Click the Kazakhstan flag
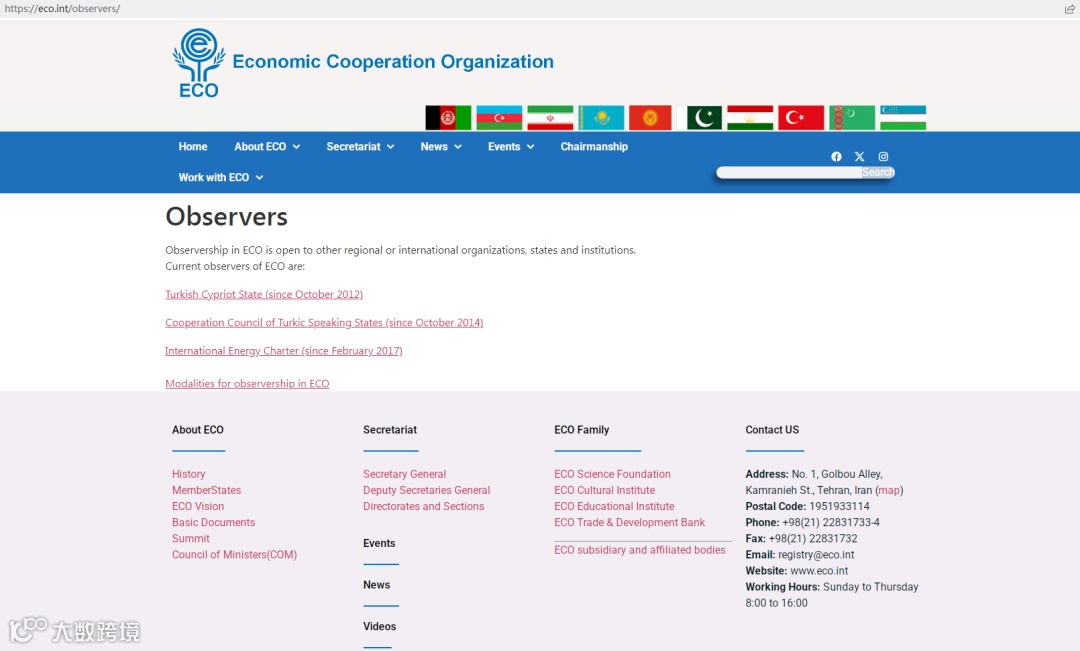This screenshot has width=1080, height=651. coord(601,118)
